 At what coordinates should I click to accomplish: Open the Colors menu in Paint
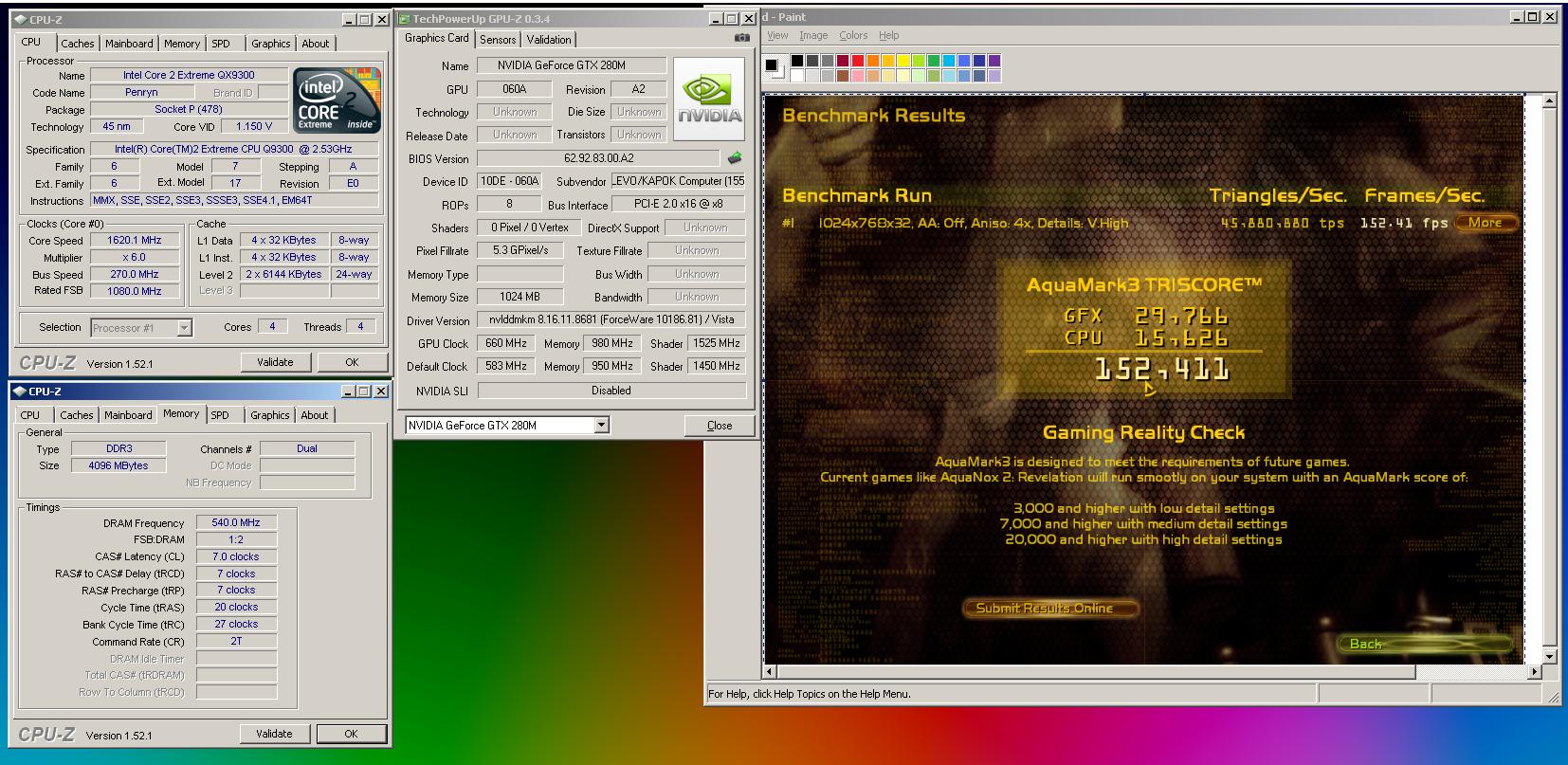[853, 35]
